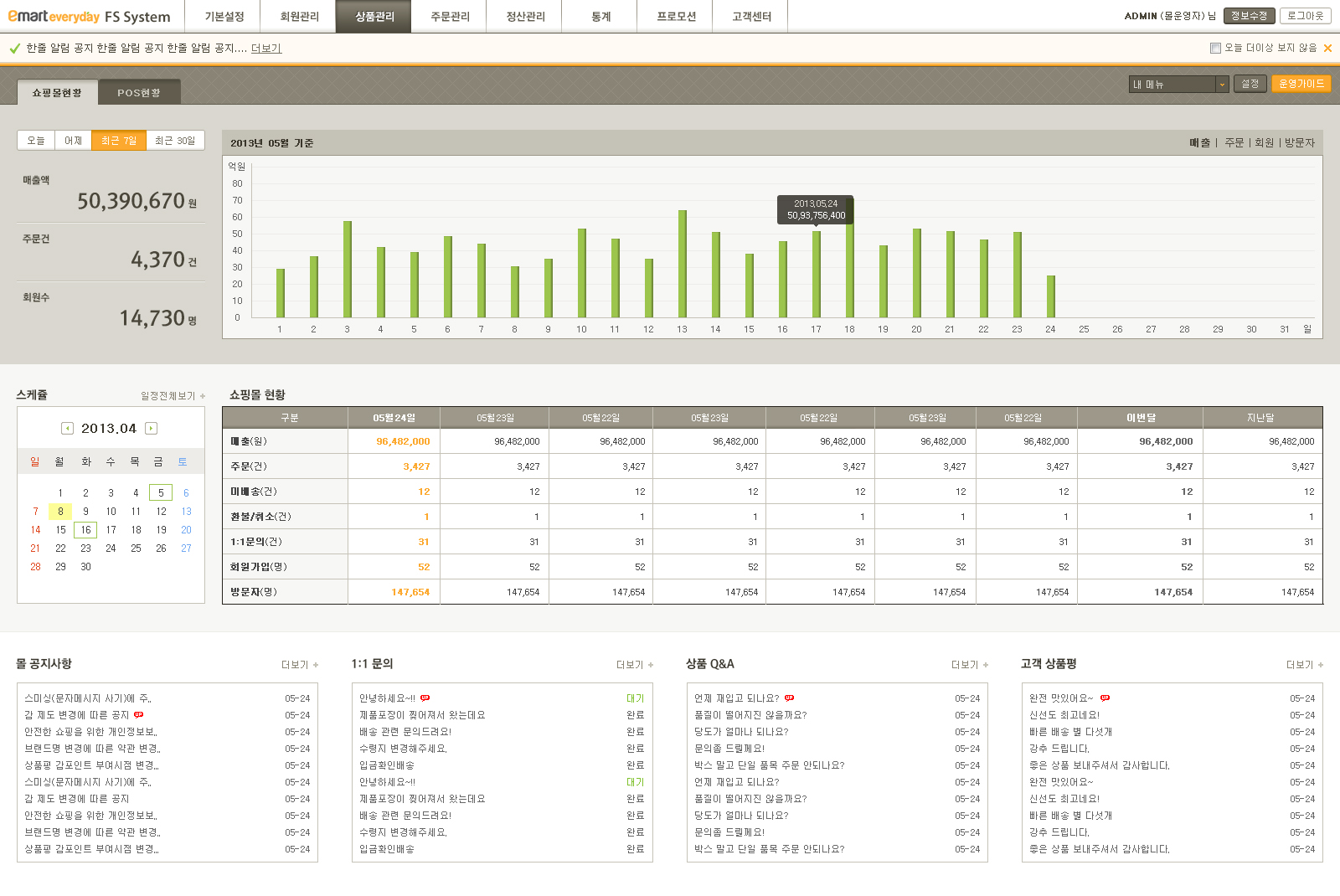Open first 신선도 최고네요 review
The height and width of the screenshot is (896, 1340).
[x=1064, y=715]
